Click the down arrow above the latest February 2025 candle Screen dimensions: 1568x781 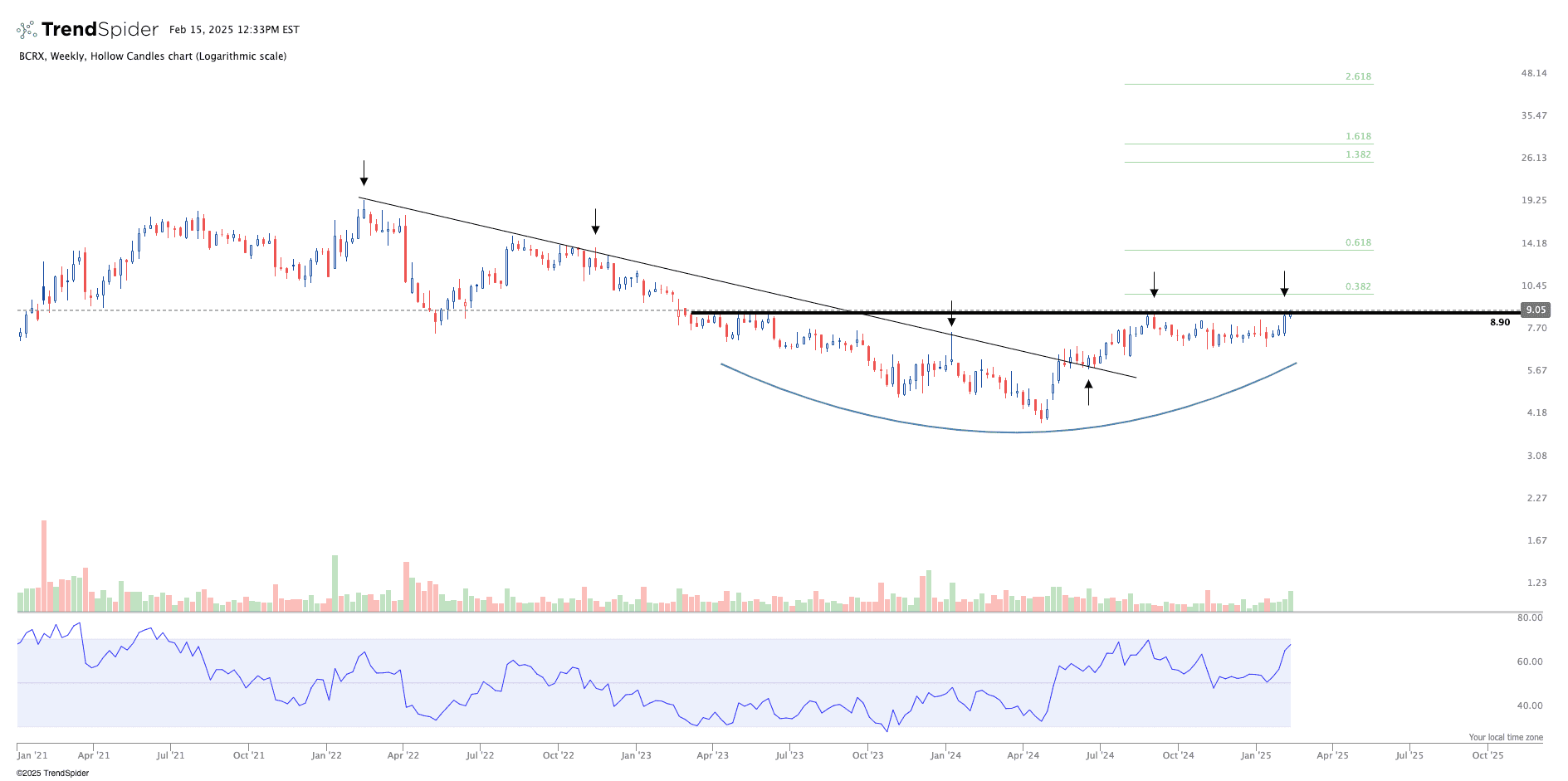[1284, 284]
